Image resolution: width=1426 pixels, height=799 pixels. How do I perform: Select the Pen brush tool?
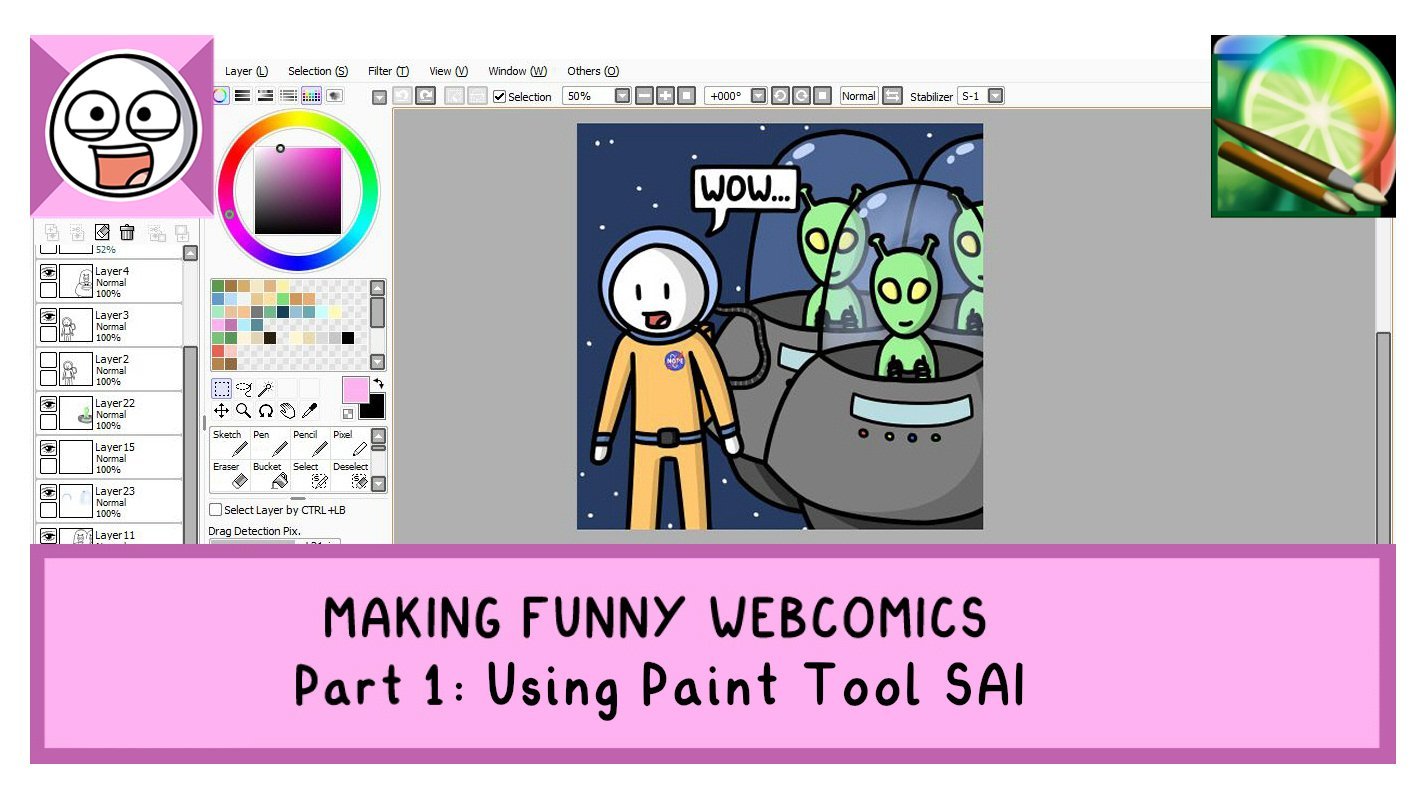tap(269, 443)
